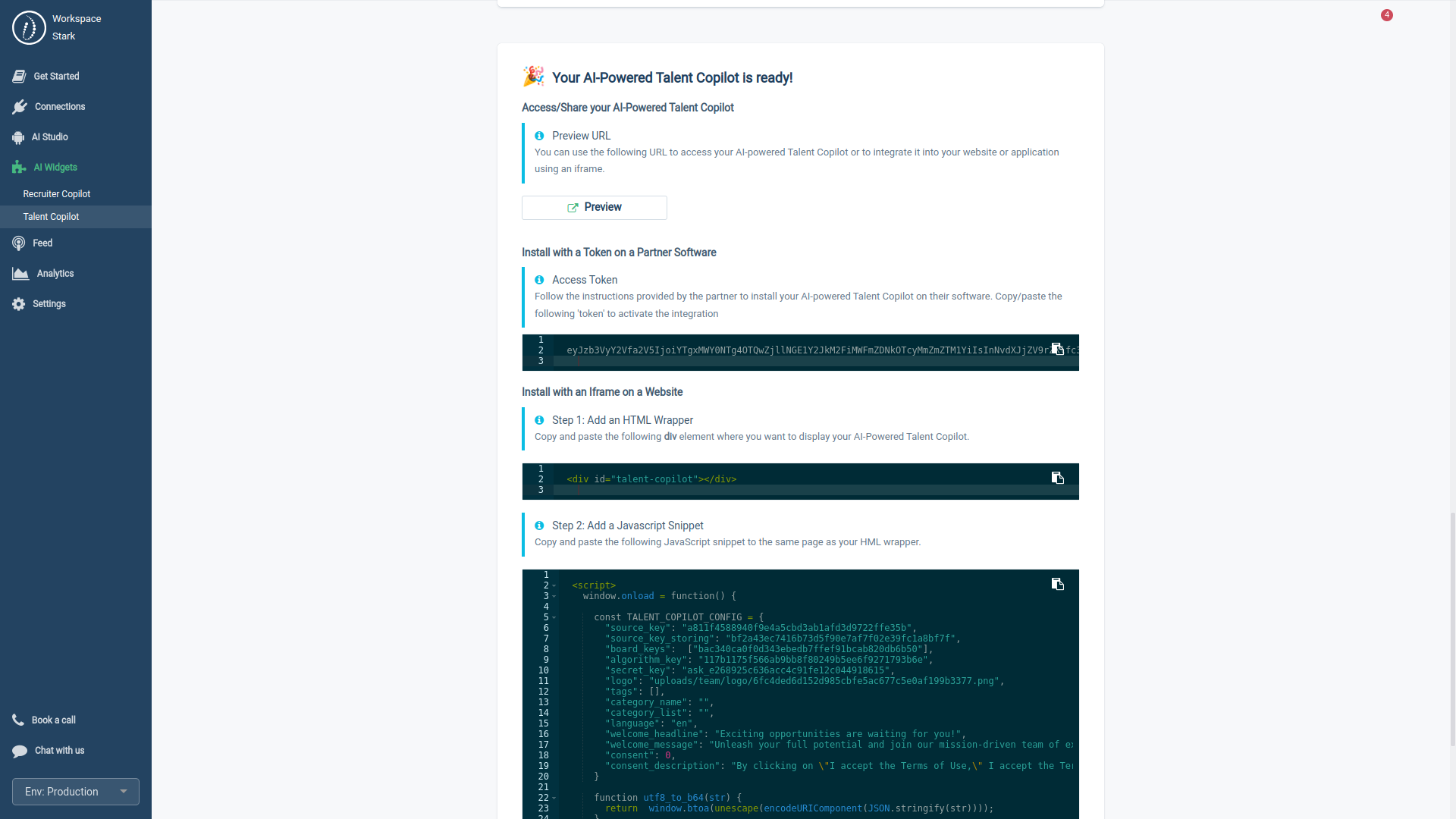Open the Feed section
Viewport: 1456px width, 819px height.
pos(41,243)
